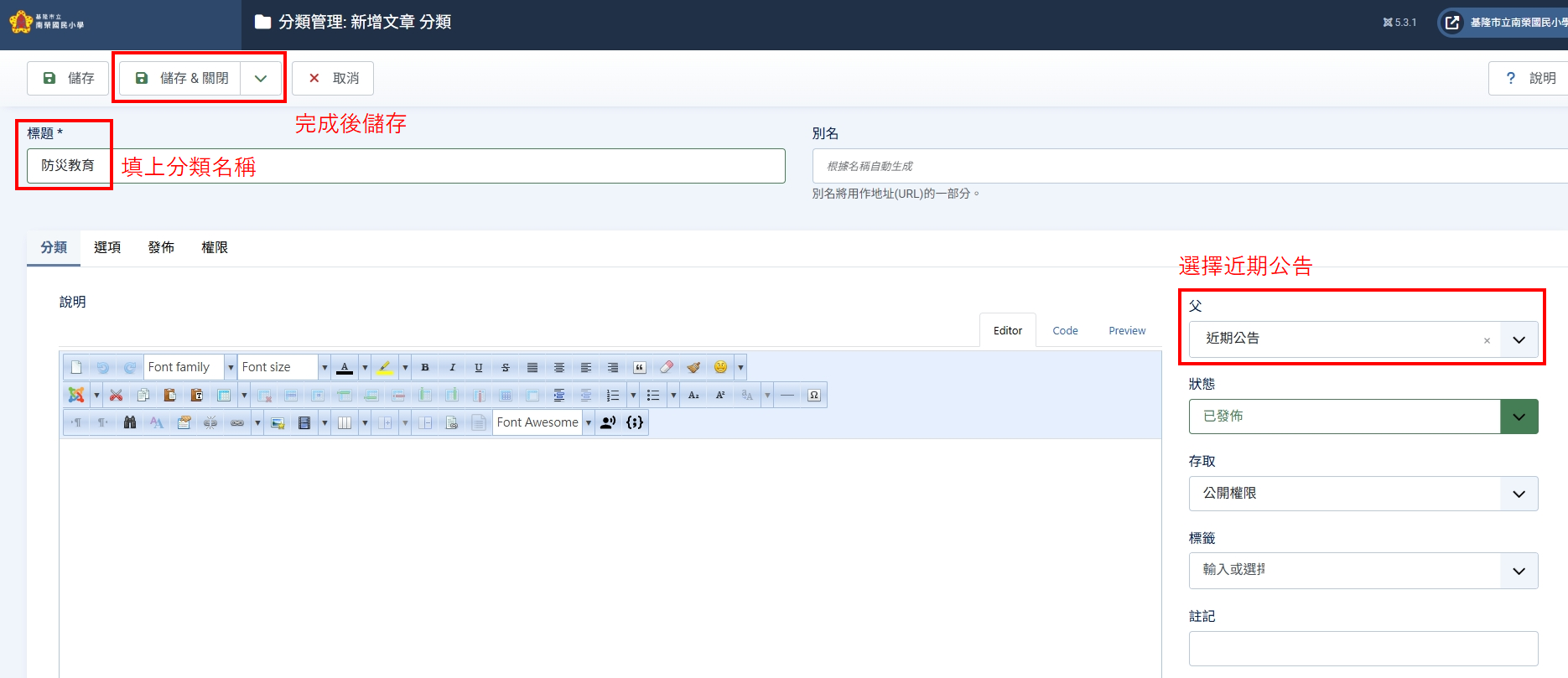Click the insert image icon
The image size is (1568, 678).
pyautogui.click(x=278, y=422)
